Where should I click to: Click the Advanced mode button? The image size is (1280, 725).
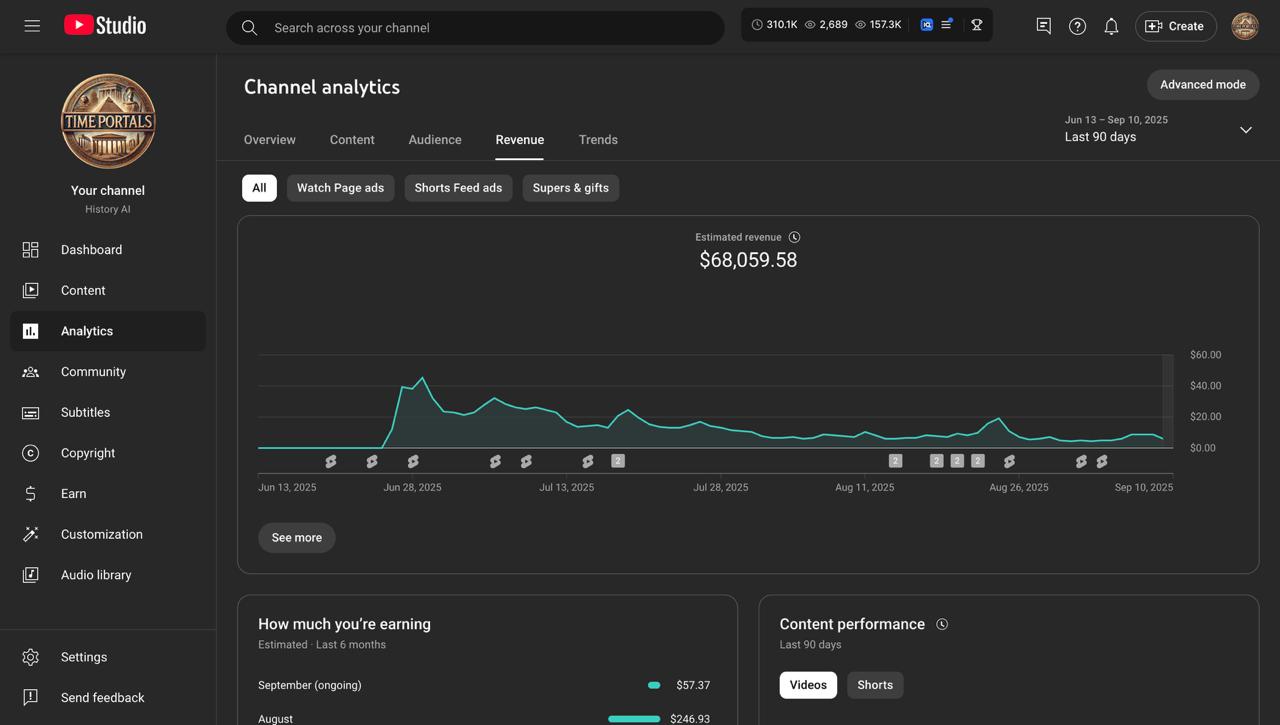tap(1202, 85)
